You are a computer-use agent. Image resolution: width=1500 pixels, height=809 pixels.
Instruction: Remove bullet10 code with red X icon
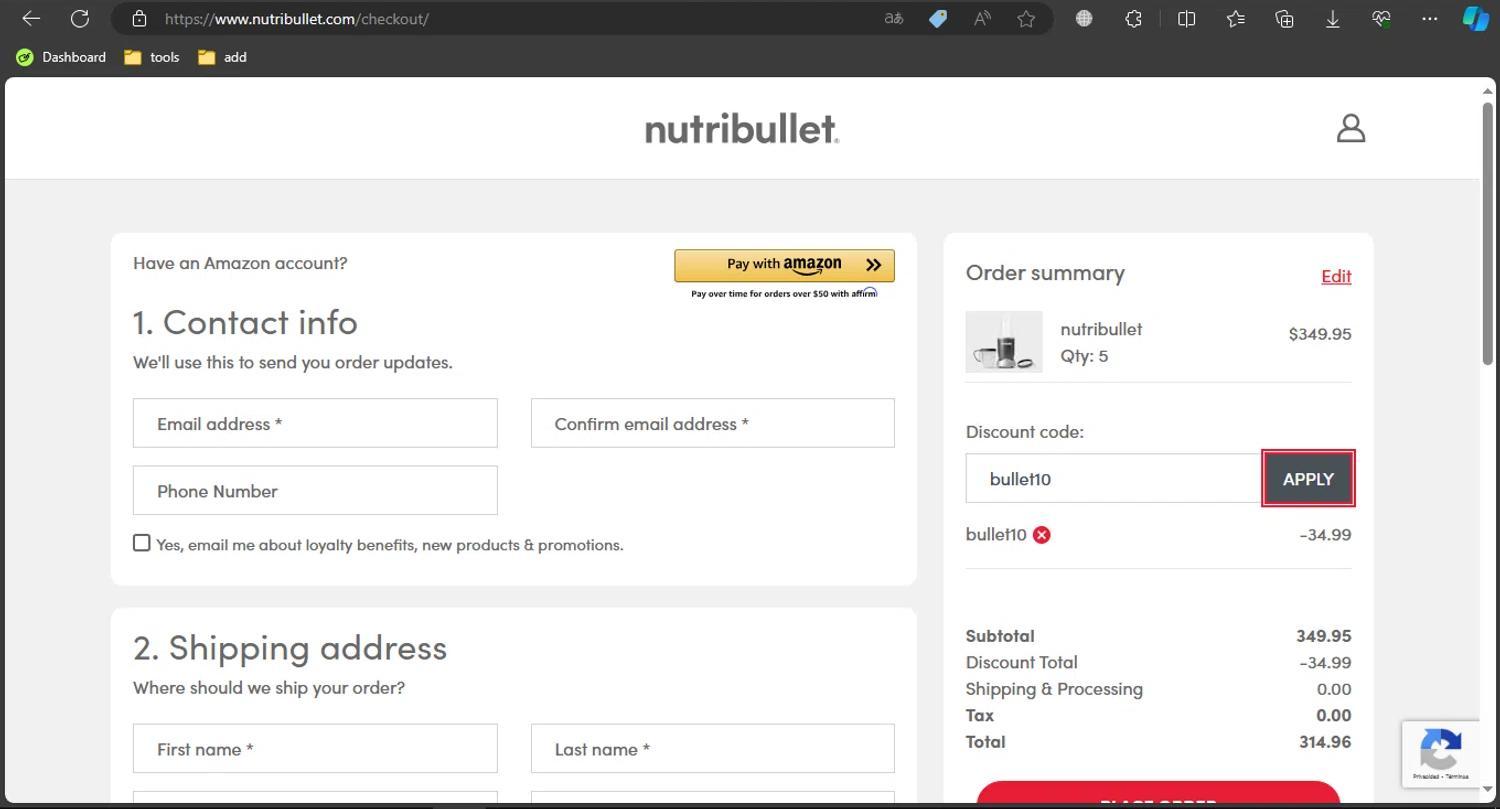pos(1042,535)
